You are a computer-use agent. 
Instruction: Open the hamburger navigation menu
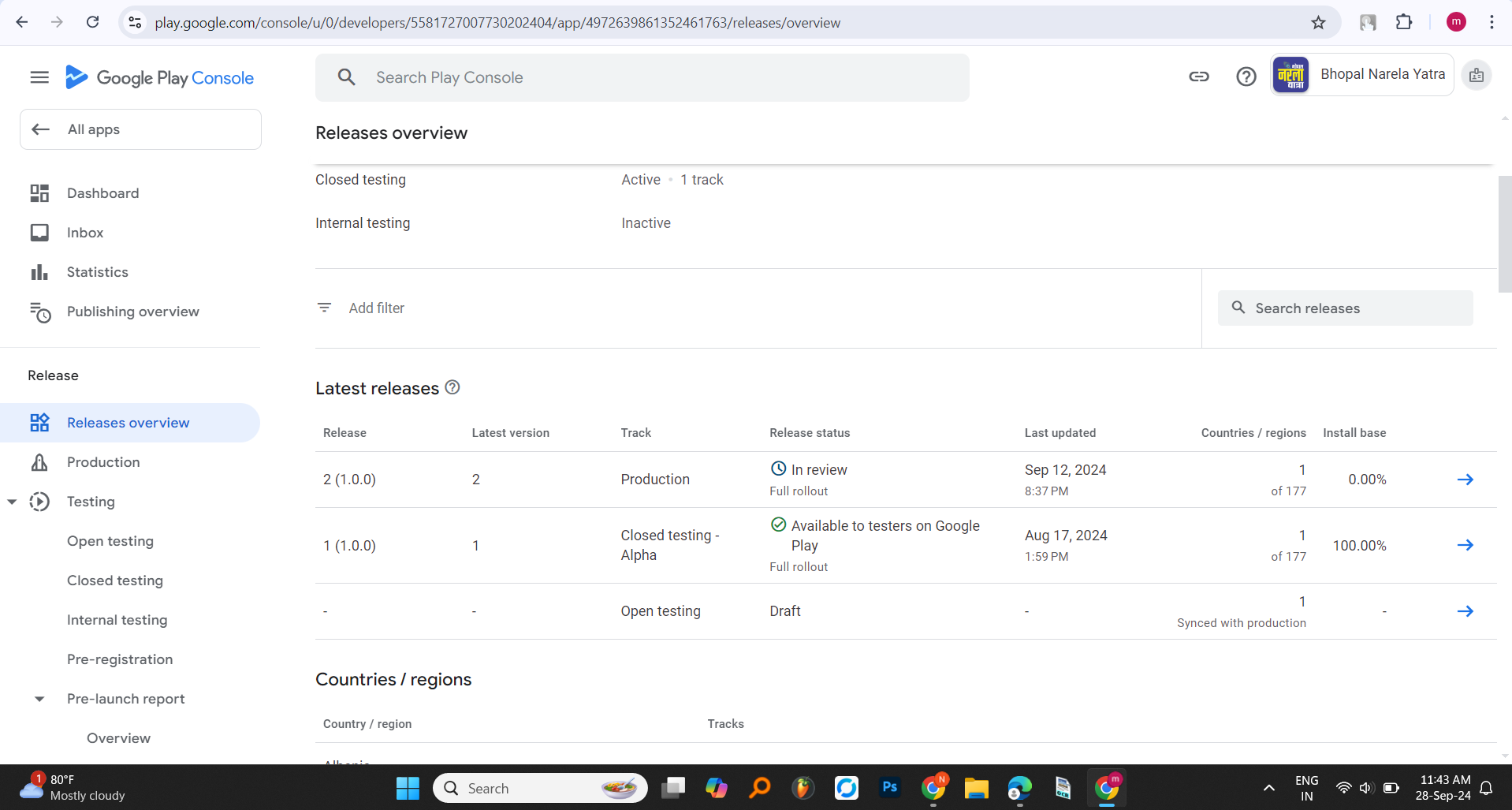(x=39, y=77)
